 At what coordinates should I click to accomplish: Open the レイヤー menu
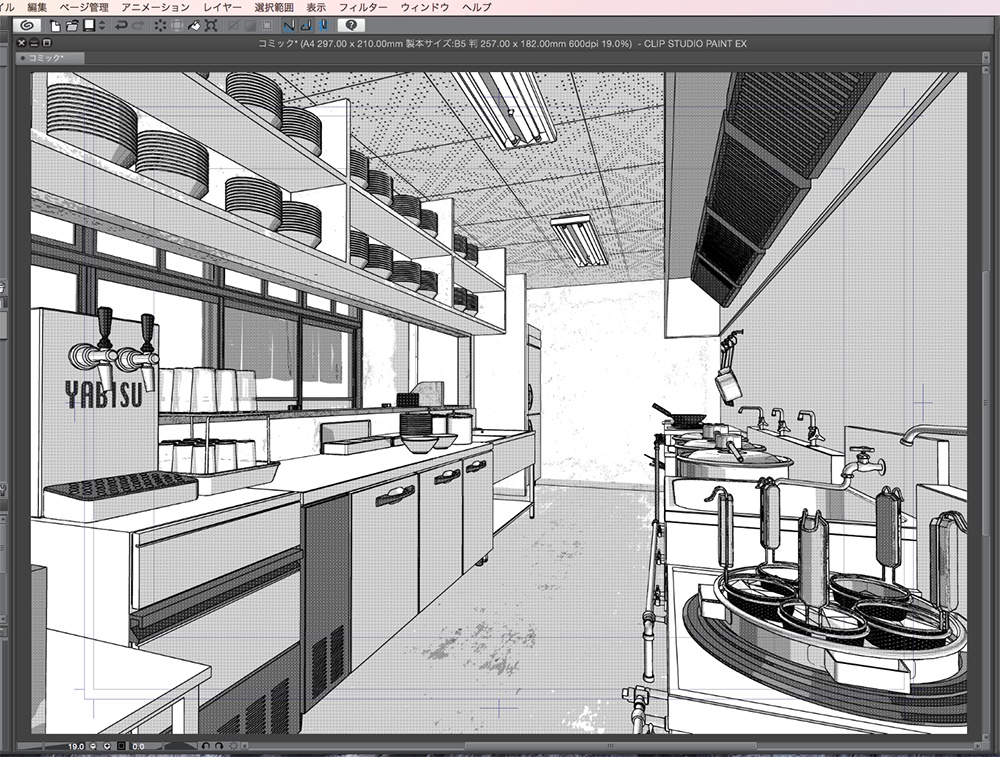[x=223, y=7]
